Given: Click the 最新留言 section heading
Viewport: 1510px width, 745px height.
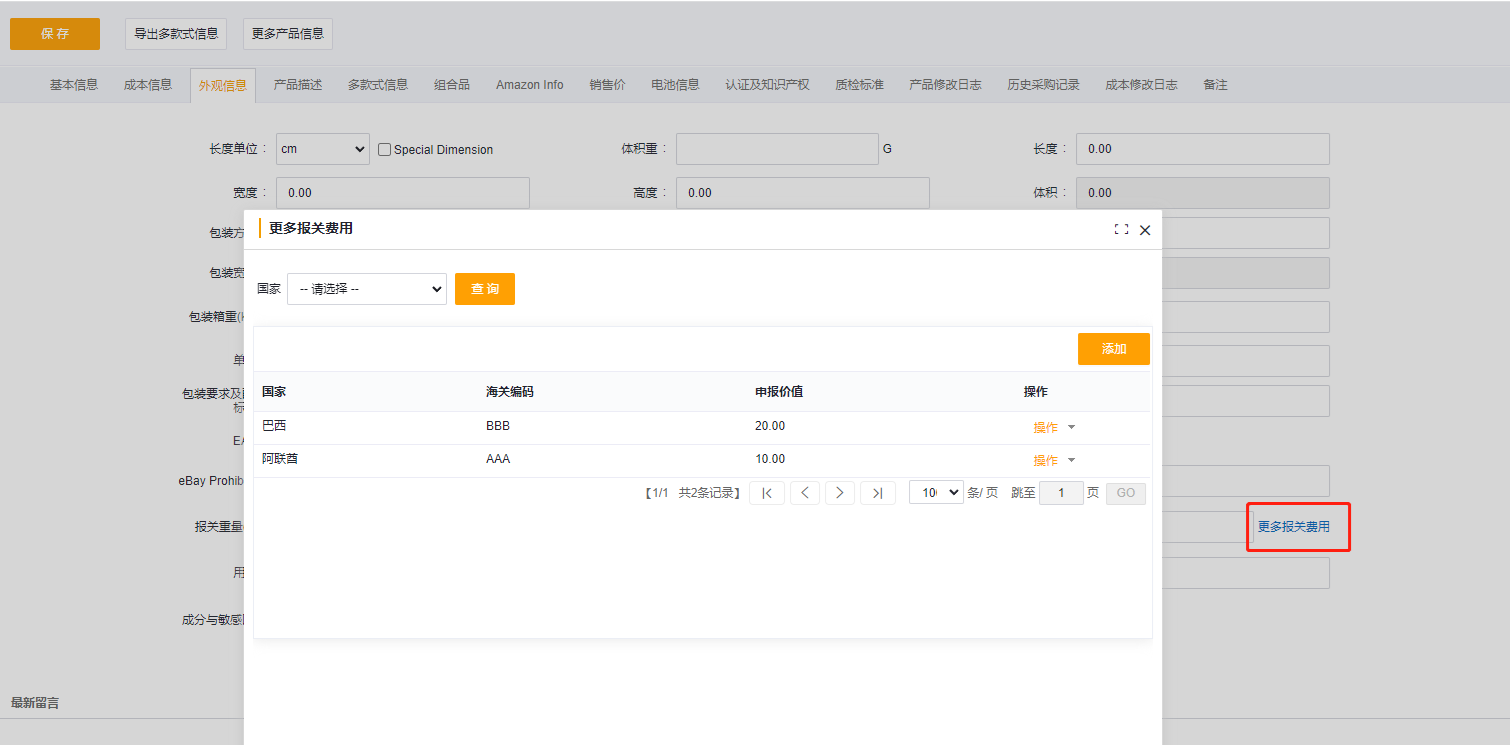Looking at the screenshot, I should [x=35, y=703].
